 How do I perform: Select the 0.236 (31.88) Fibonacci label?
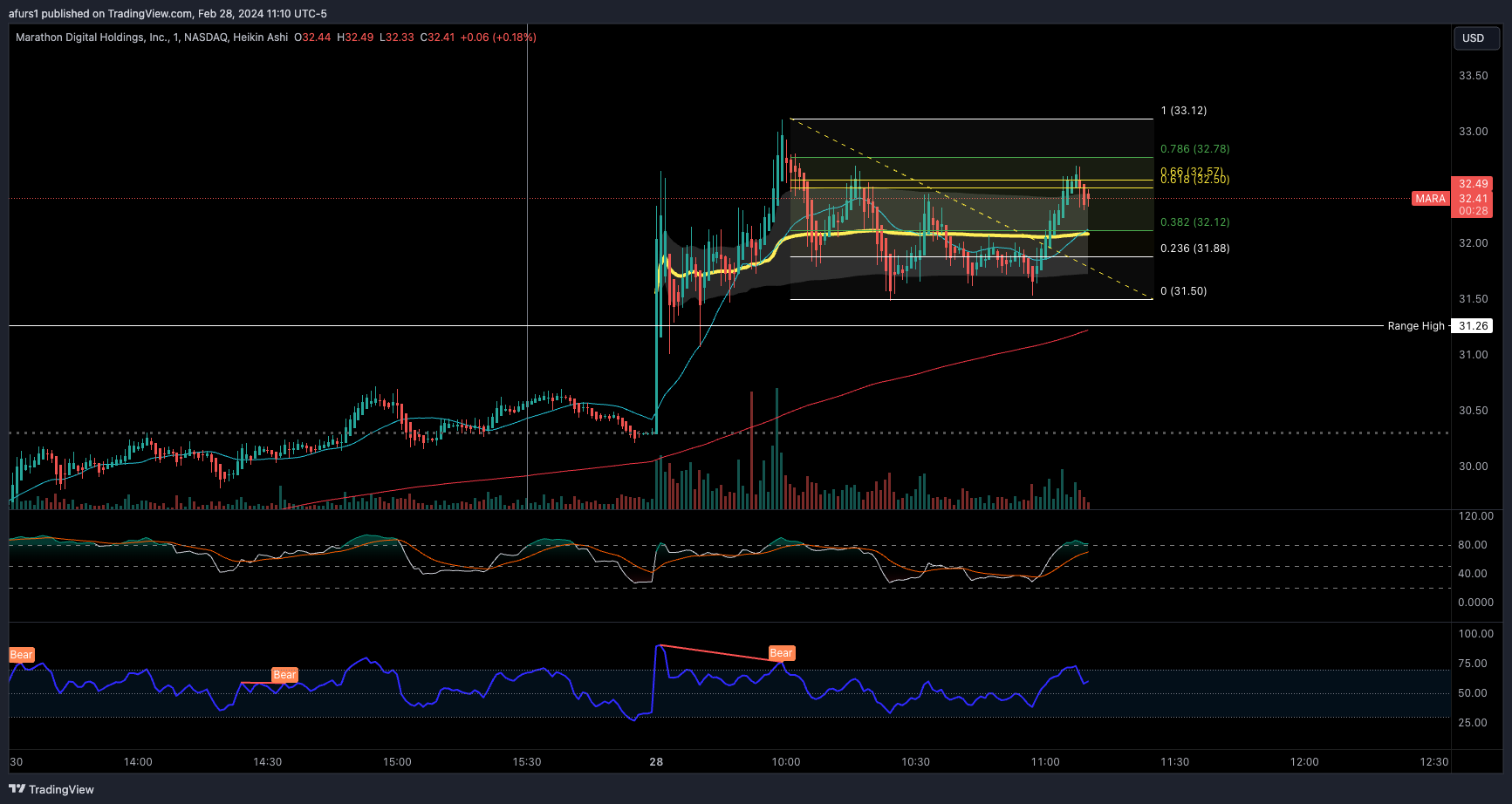coord(1195,249)
